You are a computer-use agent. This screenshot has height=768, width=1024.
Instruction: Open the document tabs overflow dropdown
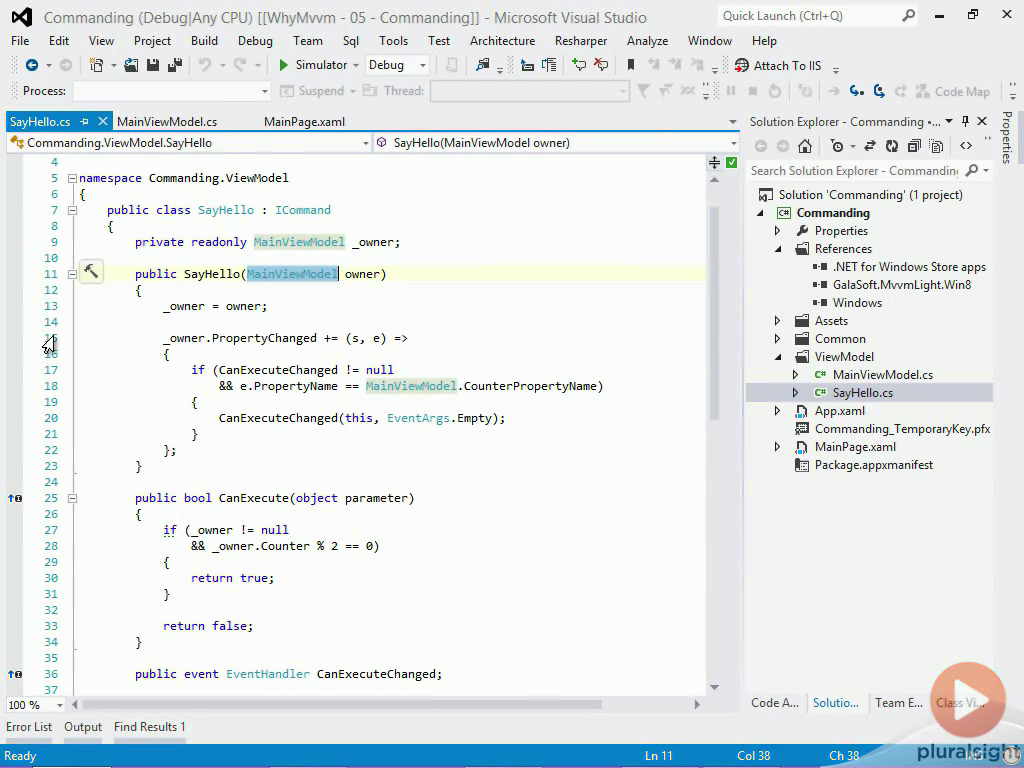pyautogui.click(x=732, y=122)
